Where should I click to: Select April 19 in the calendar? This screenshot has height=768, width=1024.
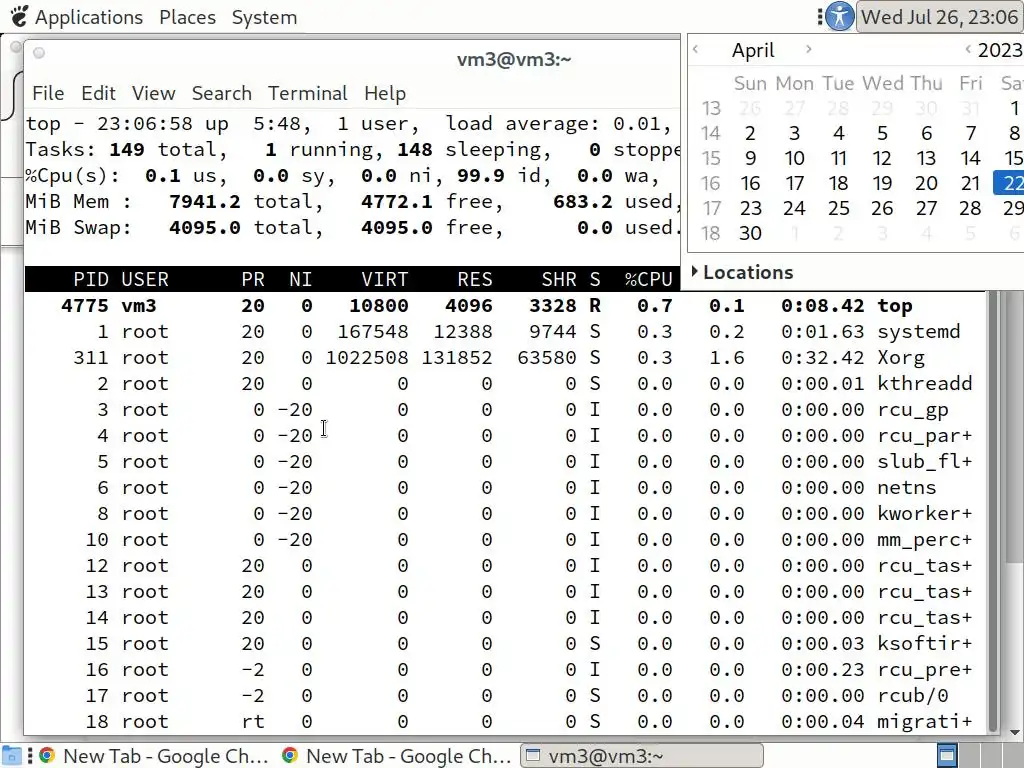coord(882,183)
